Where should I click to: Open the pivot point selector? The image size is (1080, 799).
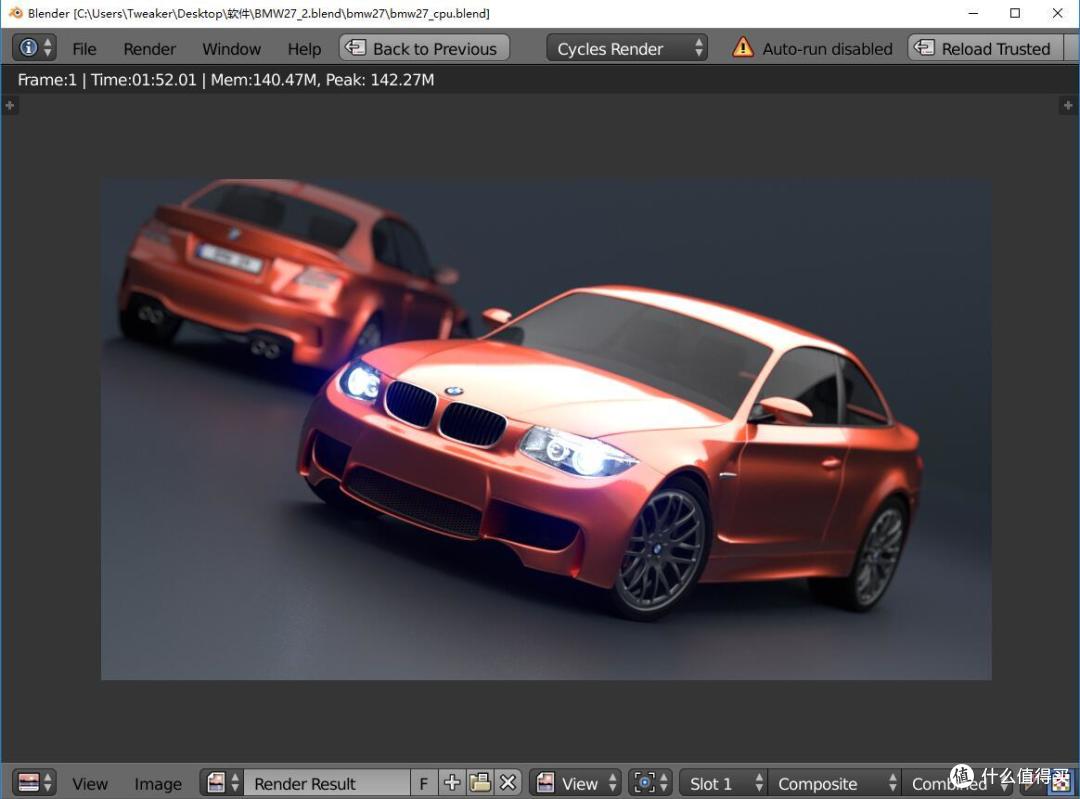[x=650, y=783]
